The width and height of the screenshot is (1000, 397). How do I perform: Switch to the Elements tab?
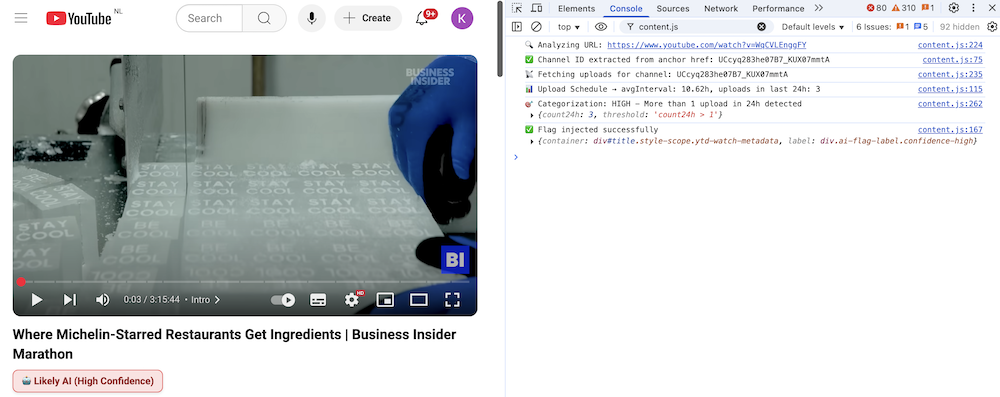tap(576, 8)
